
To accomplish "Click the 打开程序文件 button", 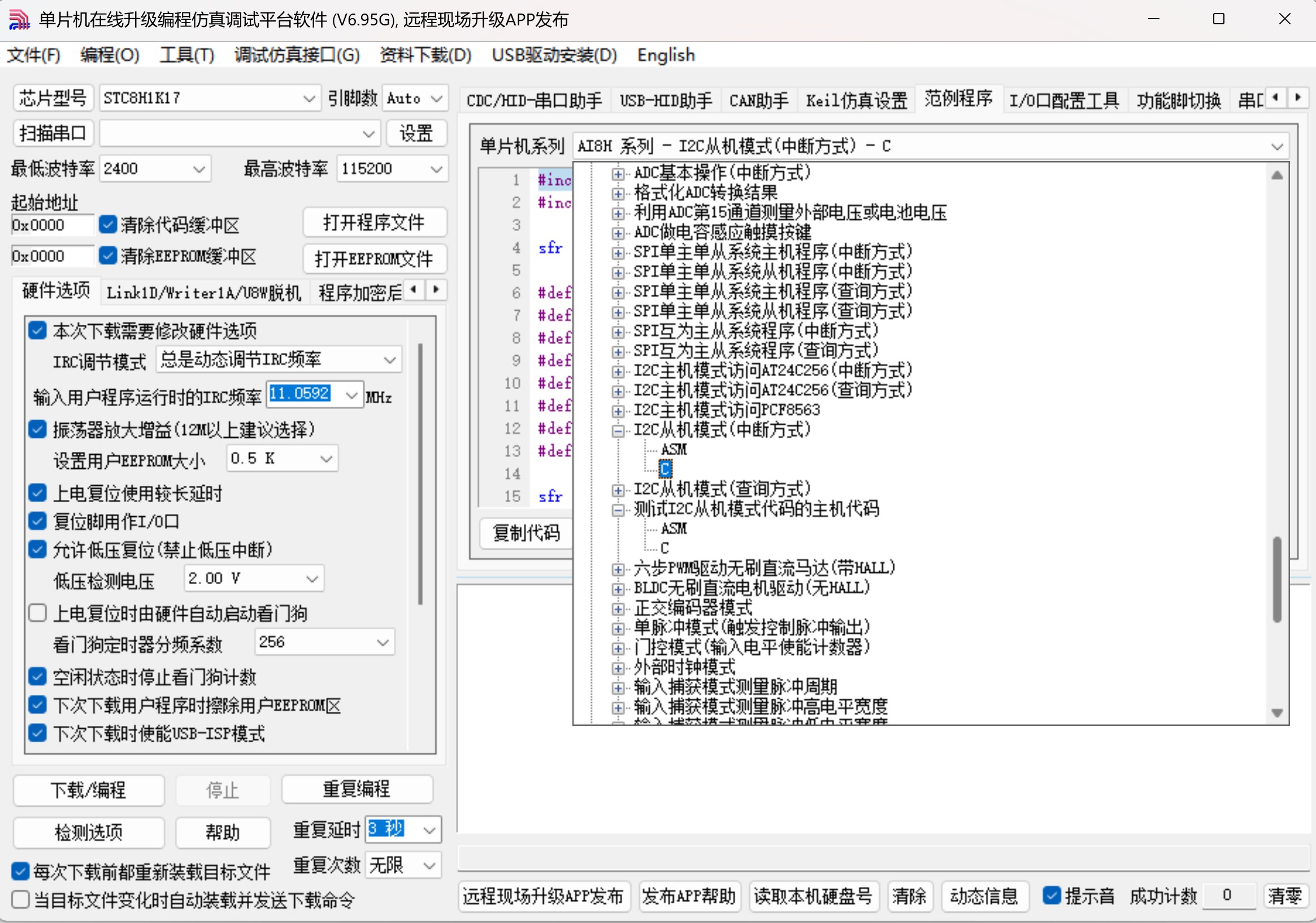I will 374,223.
